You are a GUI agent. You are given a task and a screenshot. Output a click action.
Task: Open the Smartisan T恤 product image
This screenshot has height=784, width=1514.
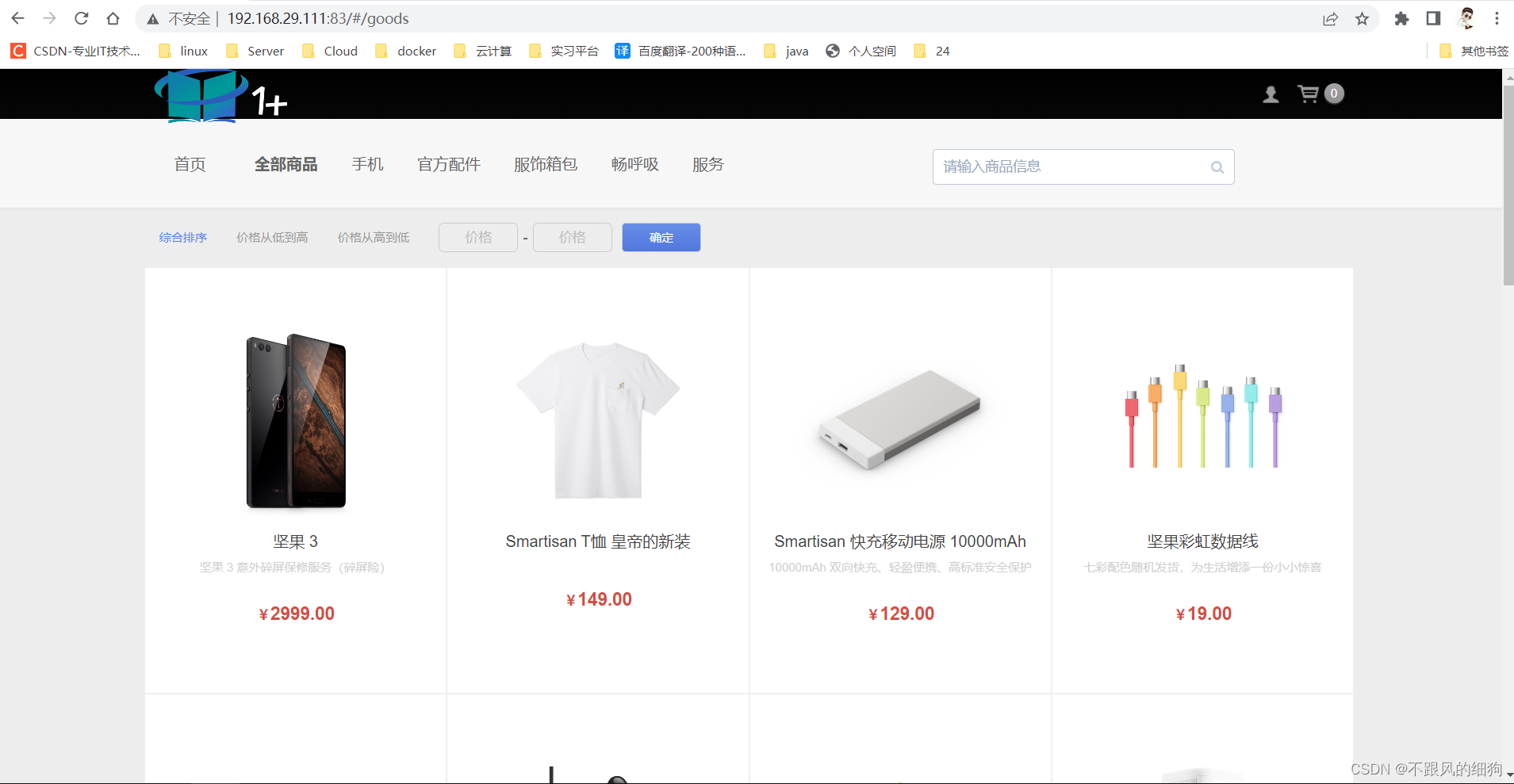coord(599,420)
